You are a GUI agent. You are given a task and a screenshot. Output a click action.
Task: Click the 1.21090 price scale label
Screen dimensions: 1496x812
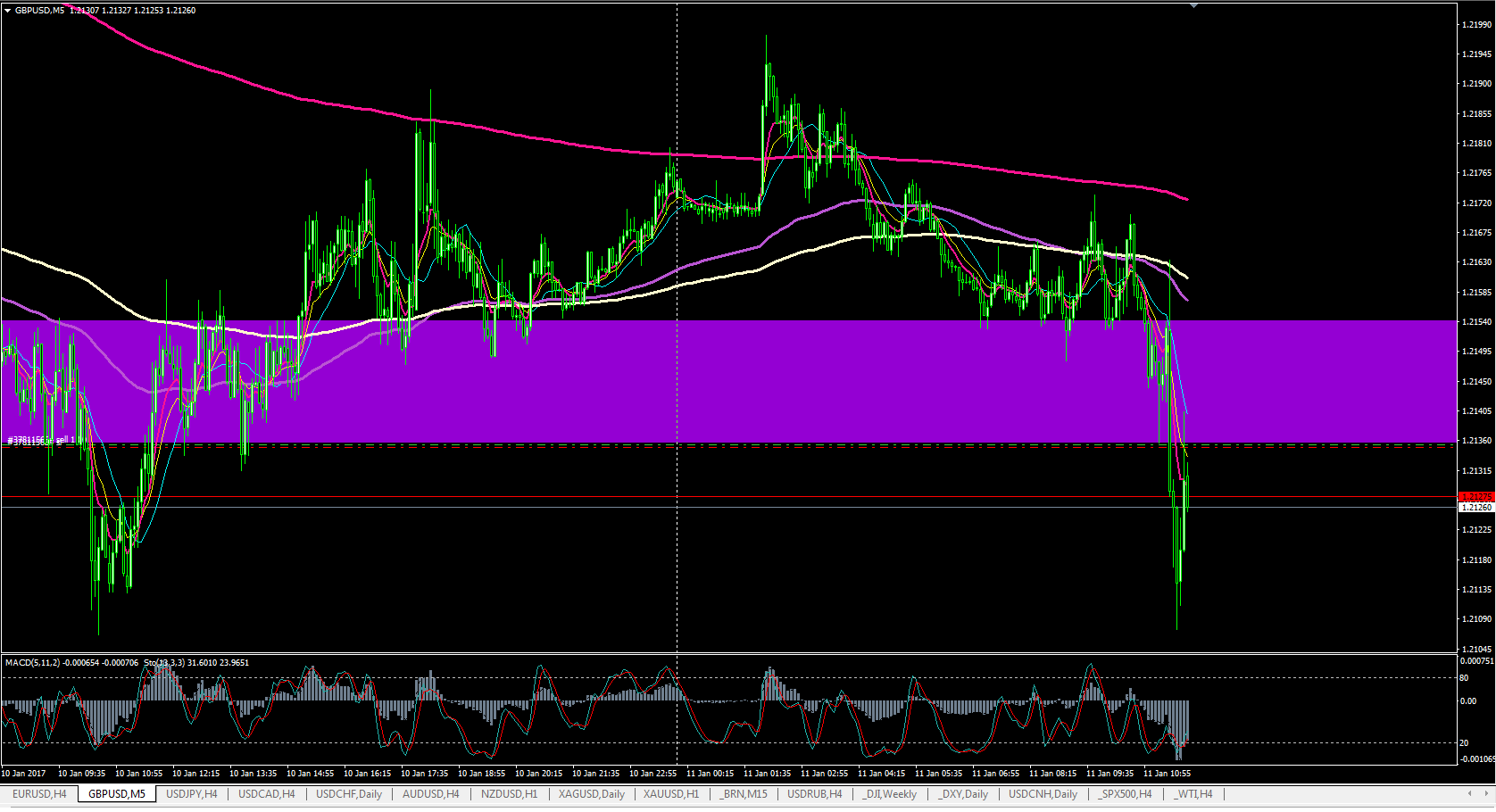coord(1476,619)
